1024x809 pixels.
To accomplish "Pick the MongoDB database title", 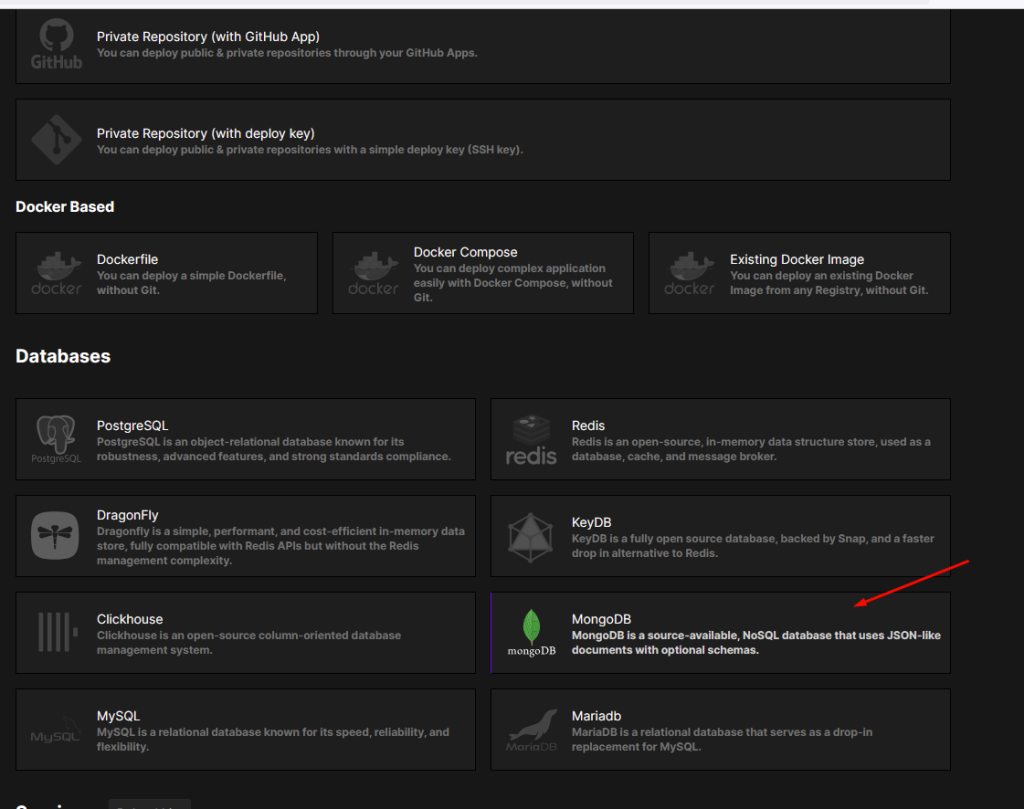I will 601,619.
